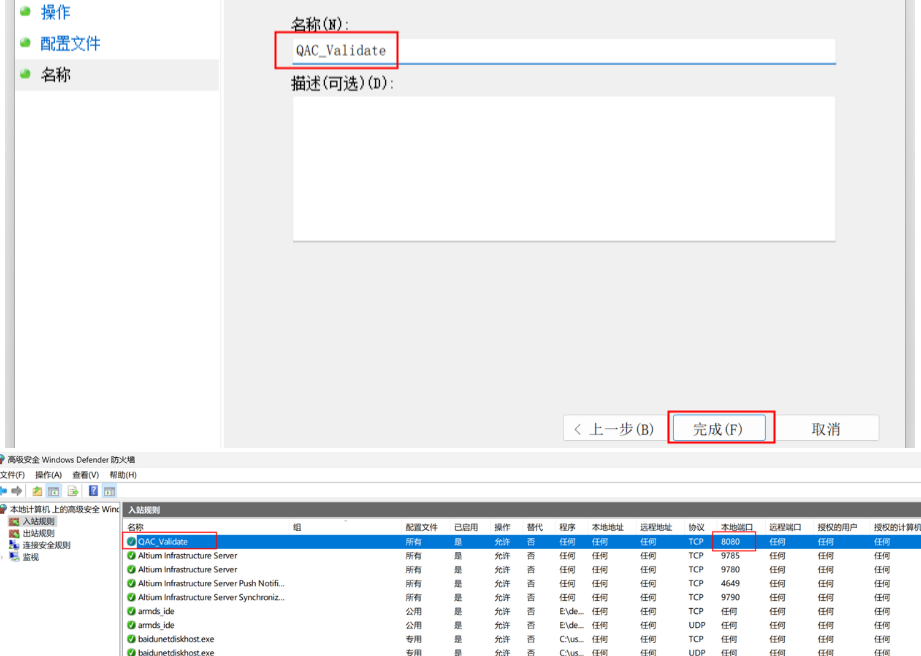Viewport: 921px width, 656px height.
Task: Click the 完成(F) button
Action: pyautogui.click(x=719, y=428)
